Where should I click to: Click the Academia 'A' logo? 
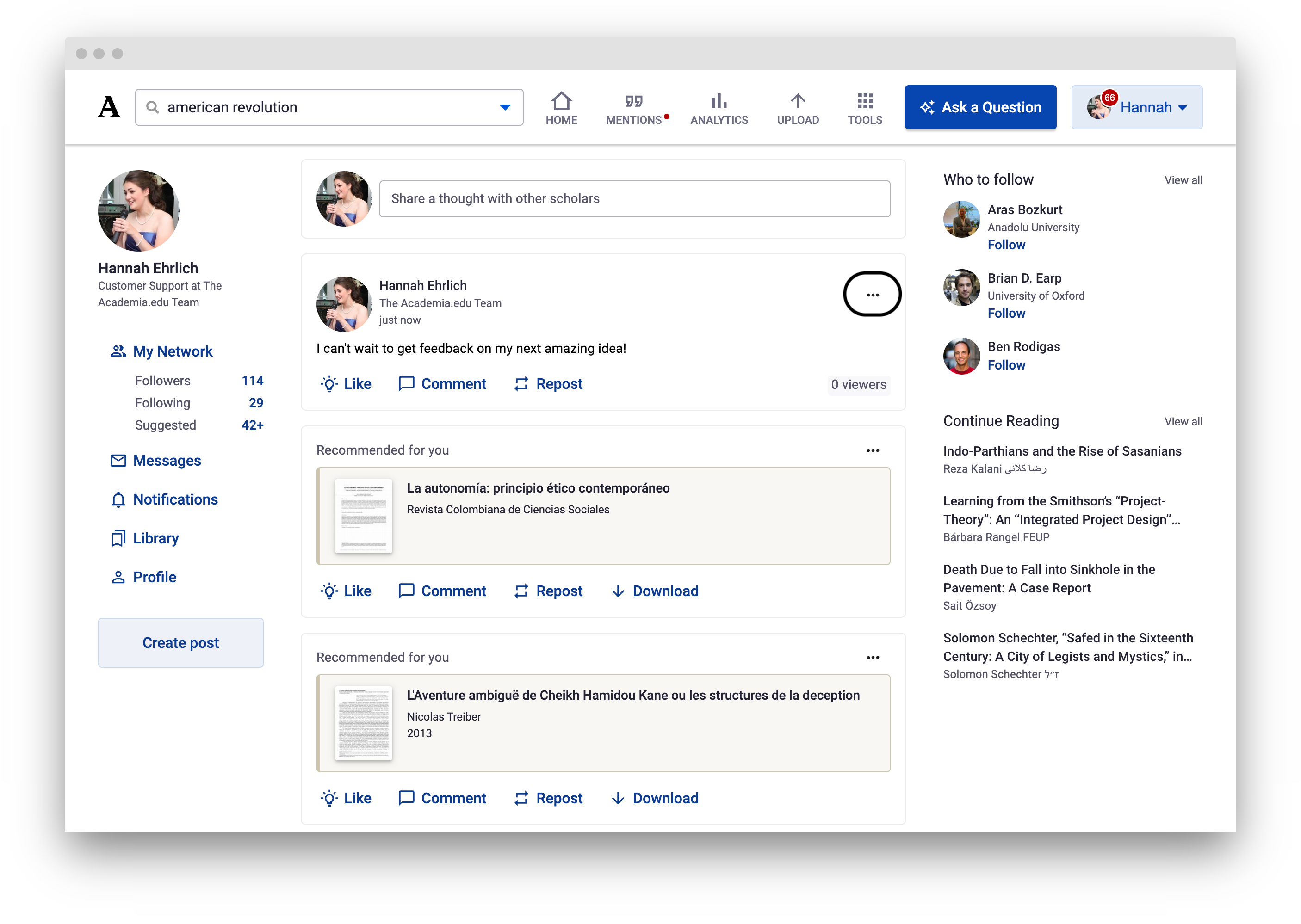point(109,107)
